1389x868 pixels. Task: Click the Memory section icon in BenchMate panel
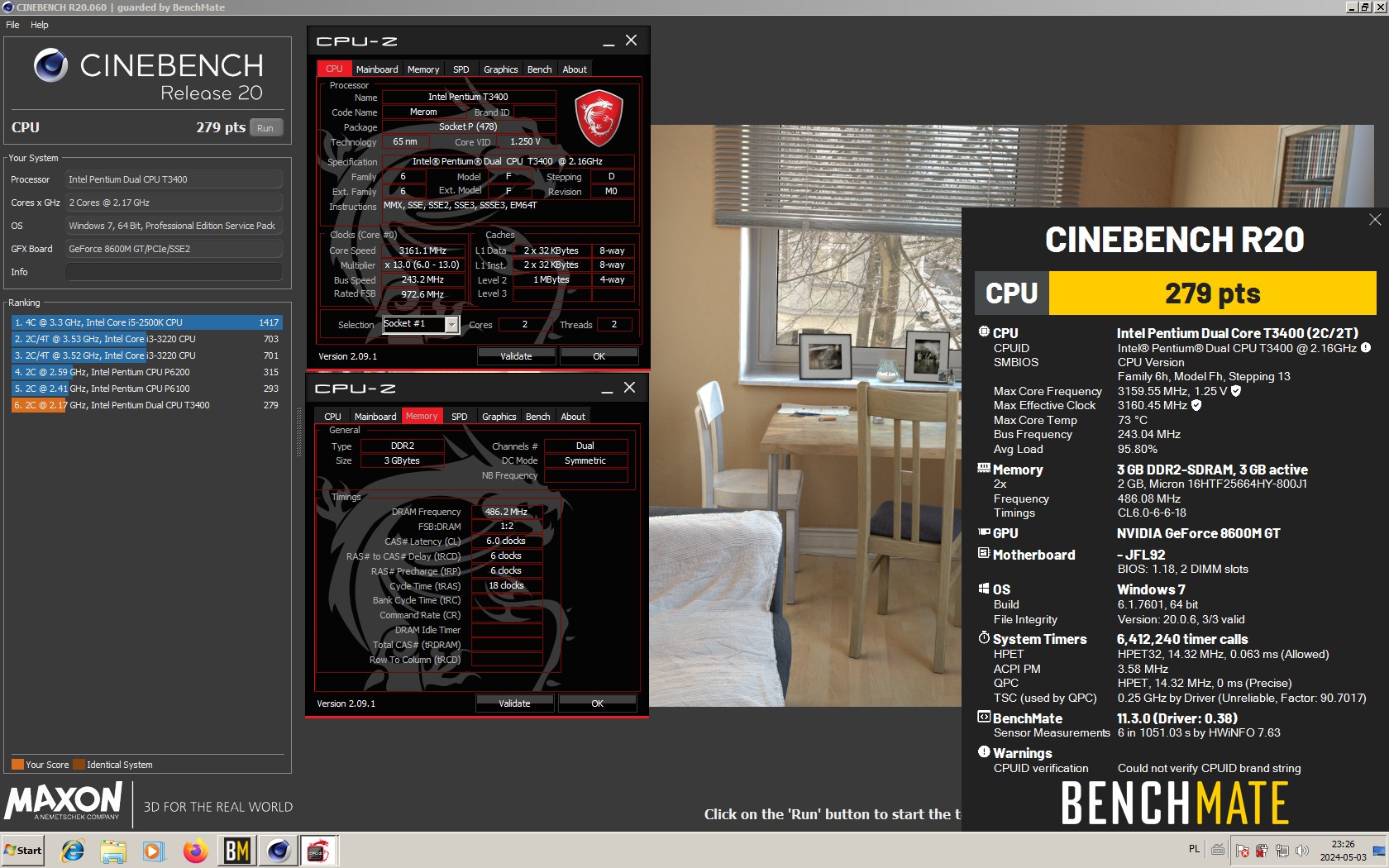point(984,468)
